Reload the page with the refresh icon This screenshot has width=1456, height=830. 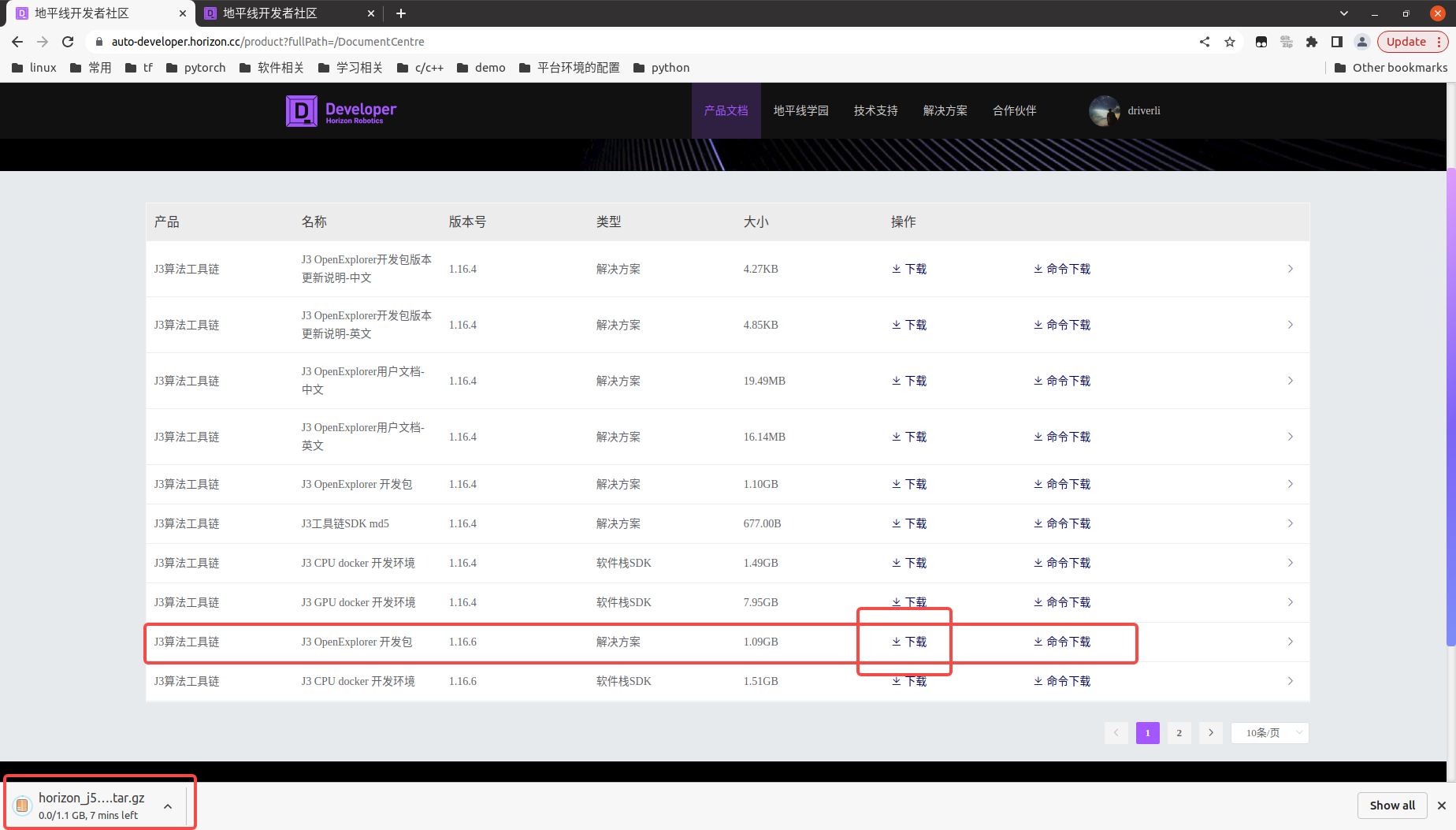coord(68,42)
